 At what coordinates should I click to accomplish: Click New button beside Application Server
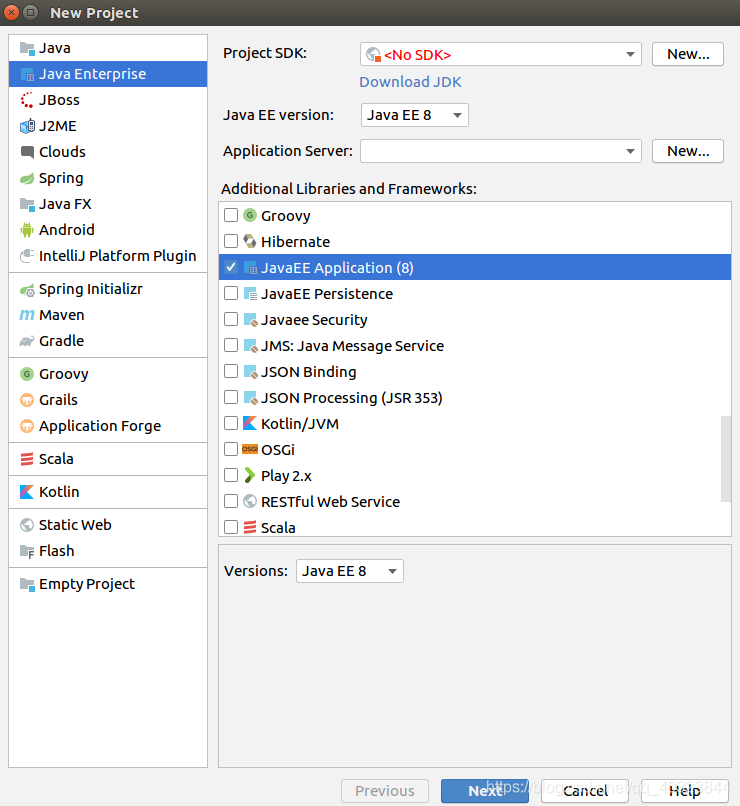click(688, 151)
